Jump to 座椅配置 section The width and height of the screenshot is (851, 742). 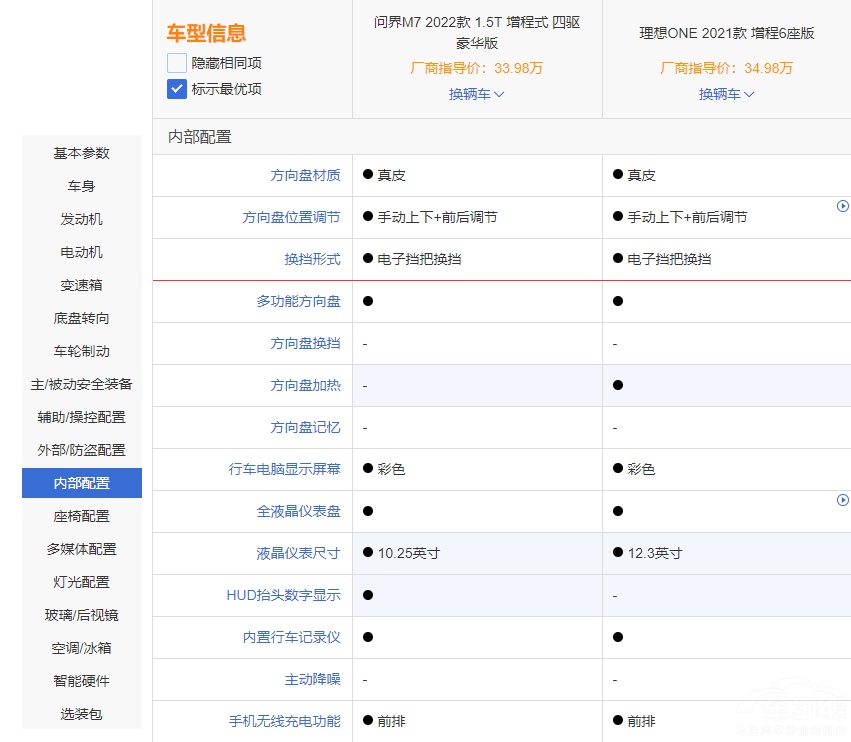82,516
